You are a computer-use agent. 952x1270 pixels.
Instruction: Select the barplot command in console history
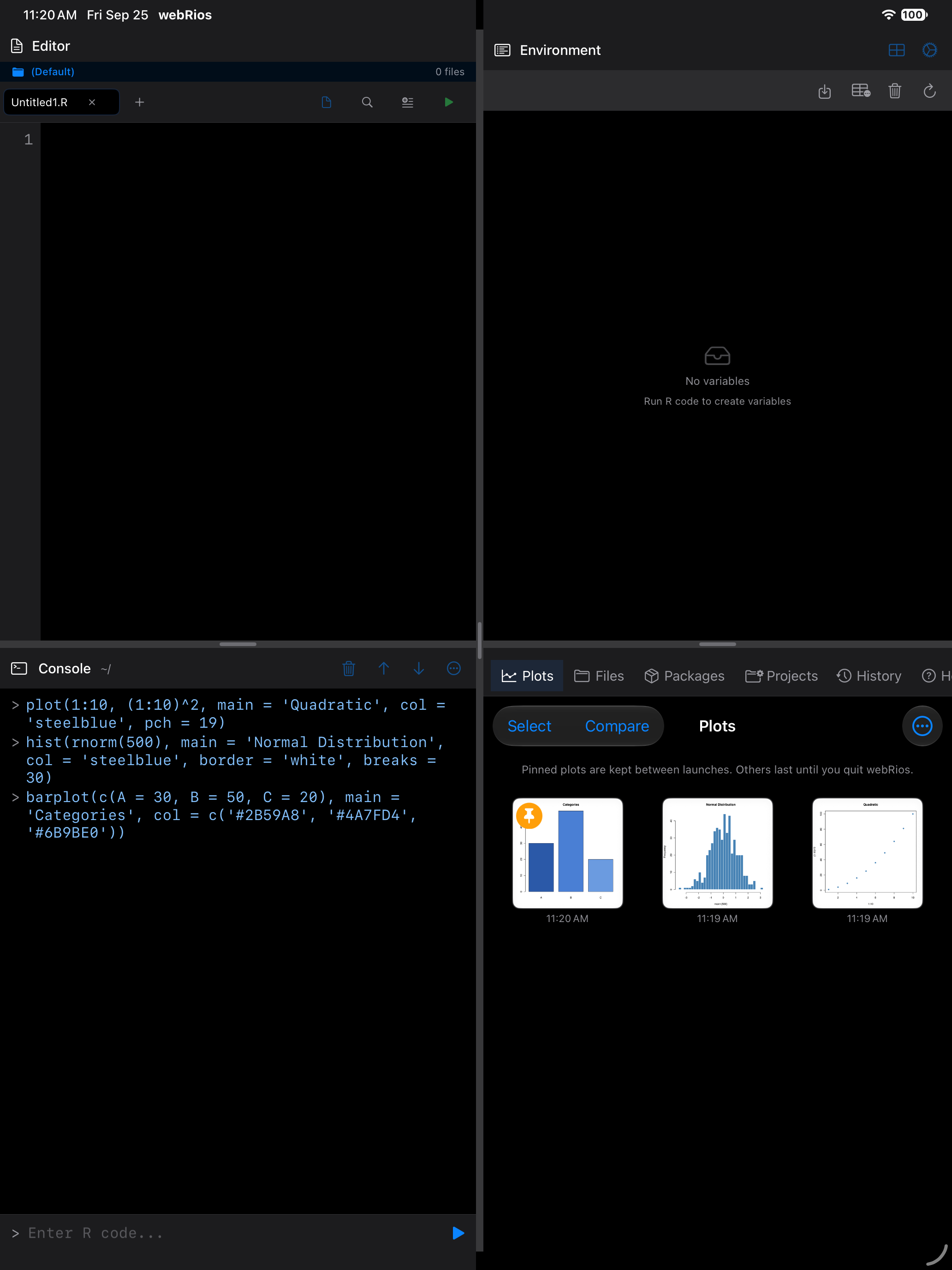(x=221, y=815)
